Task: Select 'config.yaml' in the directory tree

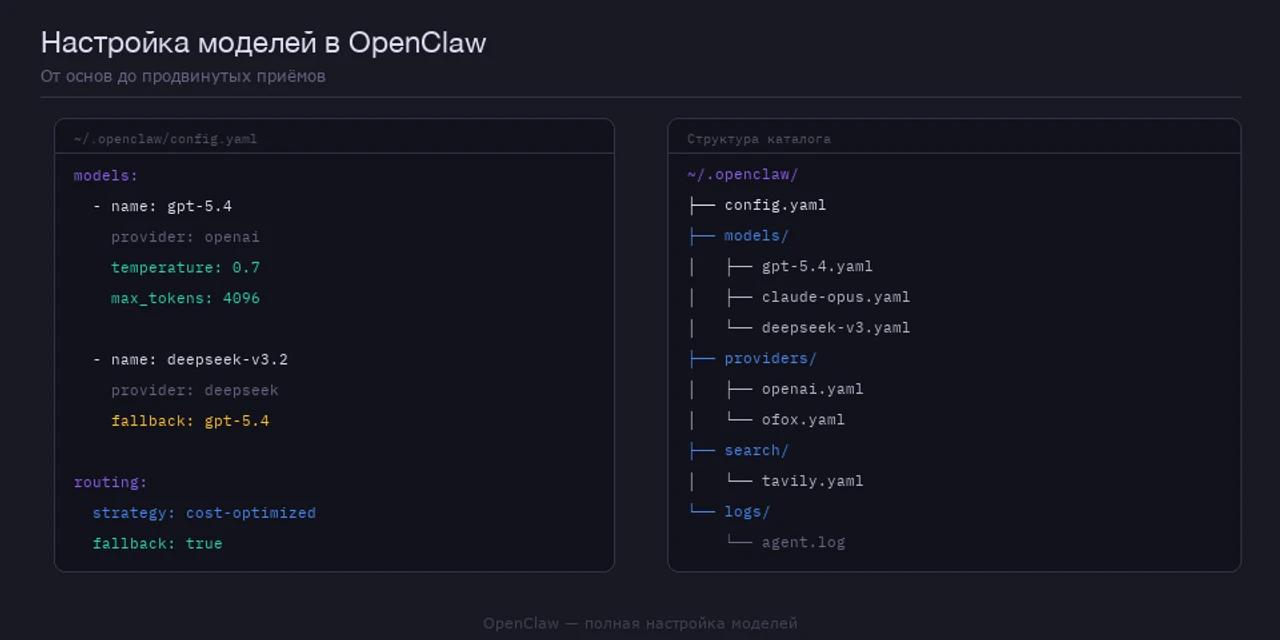Action: [775, 205]
